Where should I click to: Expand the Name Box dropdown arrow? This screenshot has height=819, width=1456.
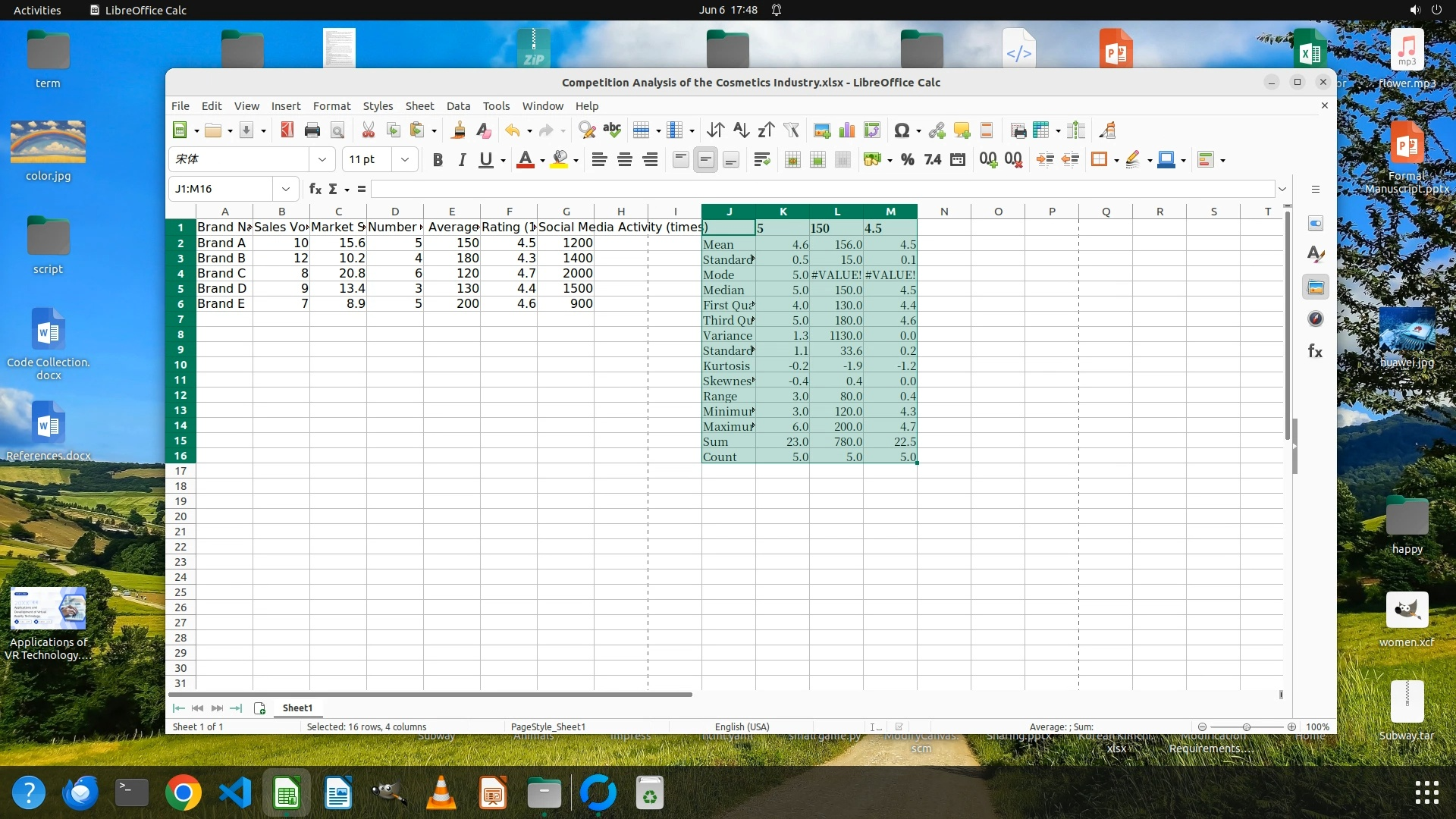pos(286,189)
